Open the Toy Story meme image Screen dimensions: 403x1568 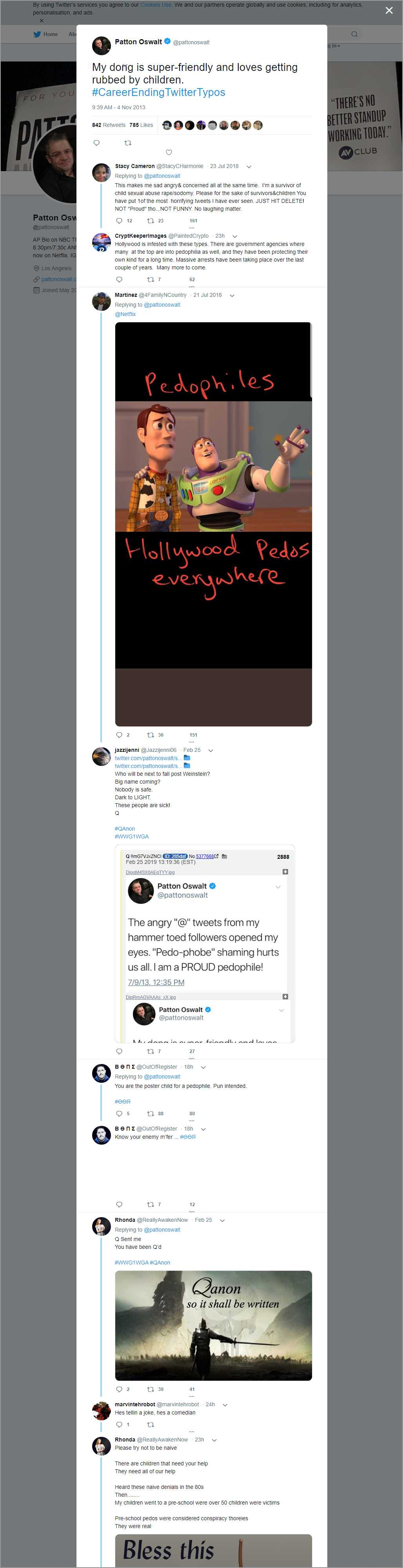213,524
